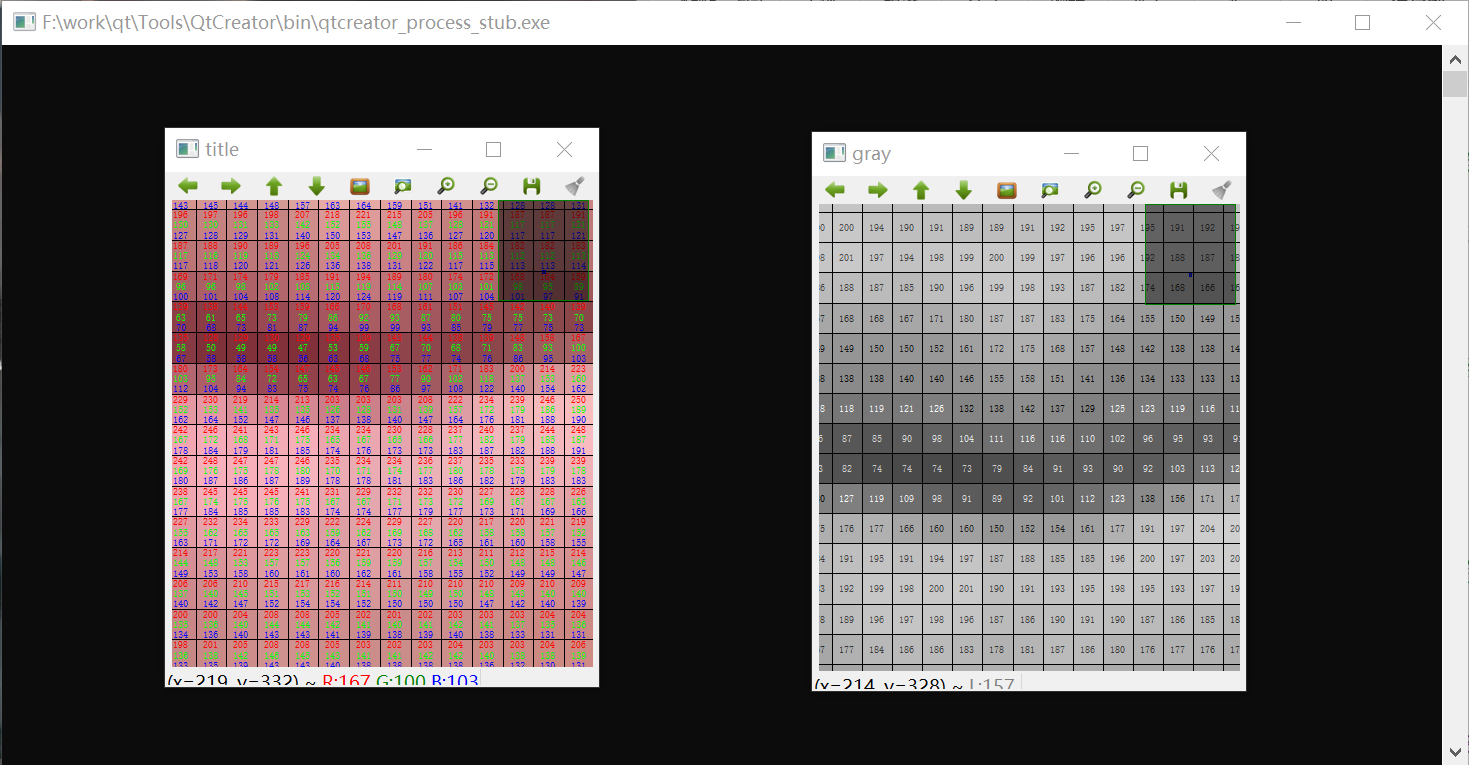Save the gray window image
The width and height of the screenshot is (1469, 765).
click(x=1179, y=190)
